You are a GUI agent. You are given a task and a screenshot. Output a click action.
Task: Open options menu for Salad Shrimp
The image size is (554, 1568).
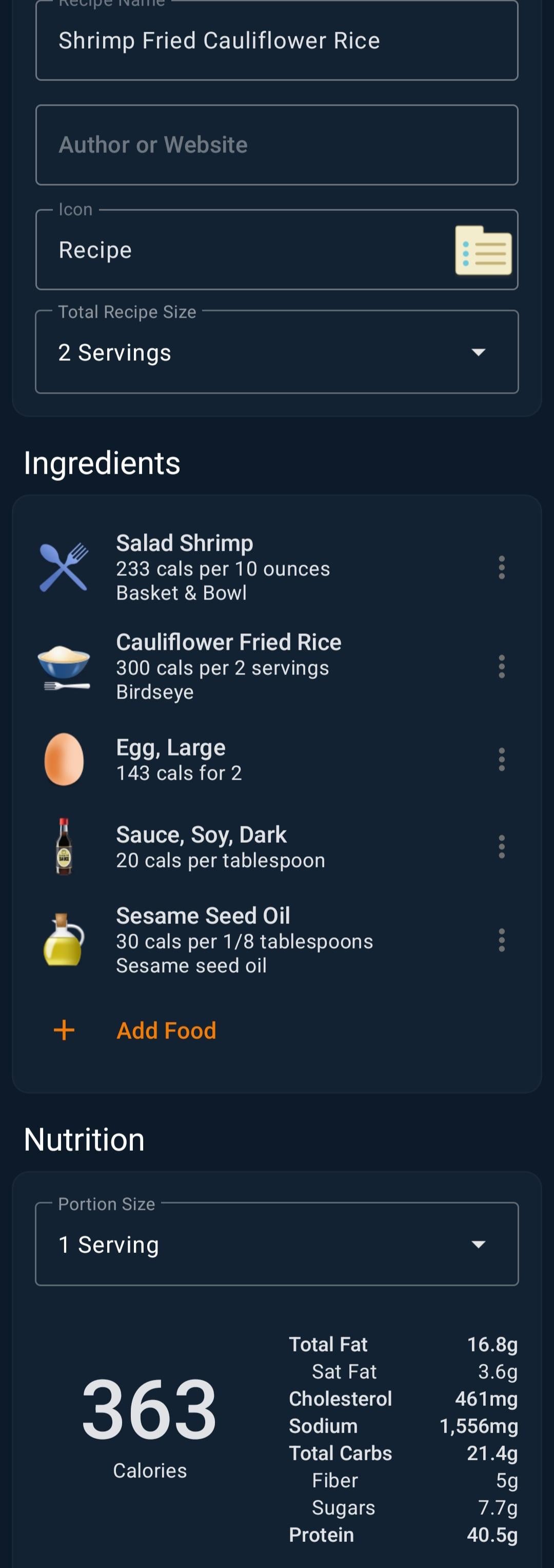(501, 567)
